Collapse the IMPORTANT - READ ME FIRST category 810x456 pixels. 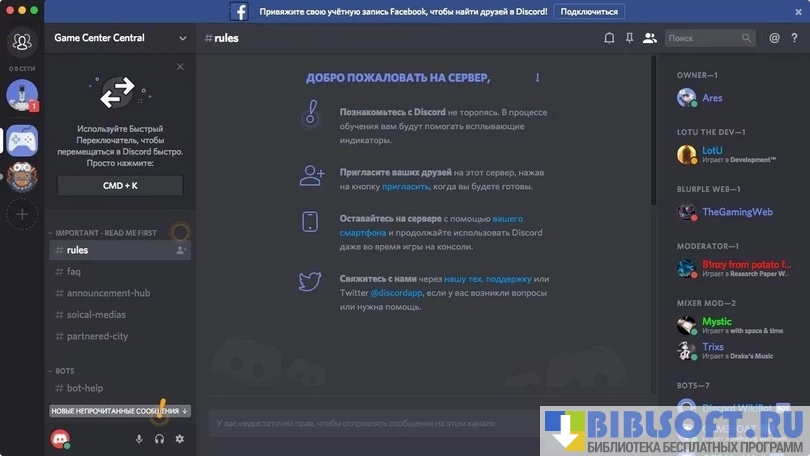tap(105, 232)
